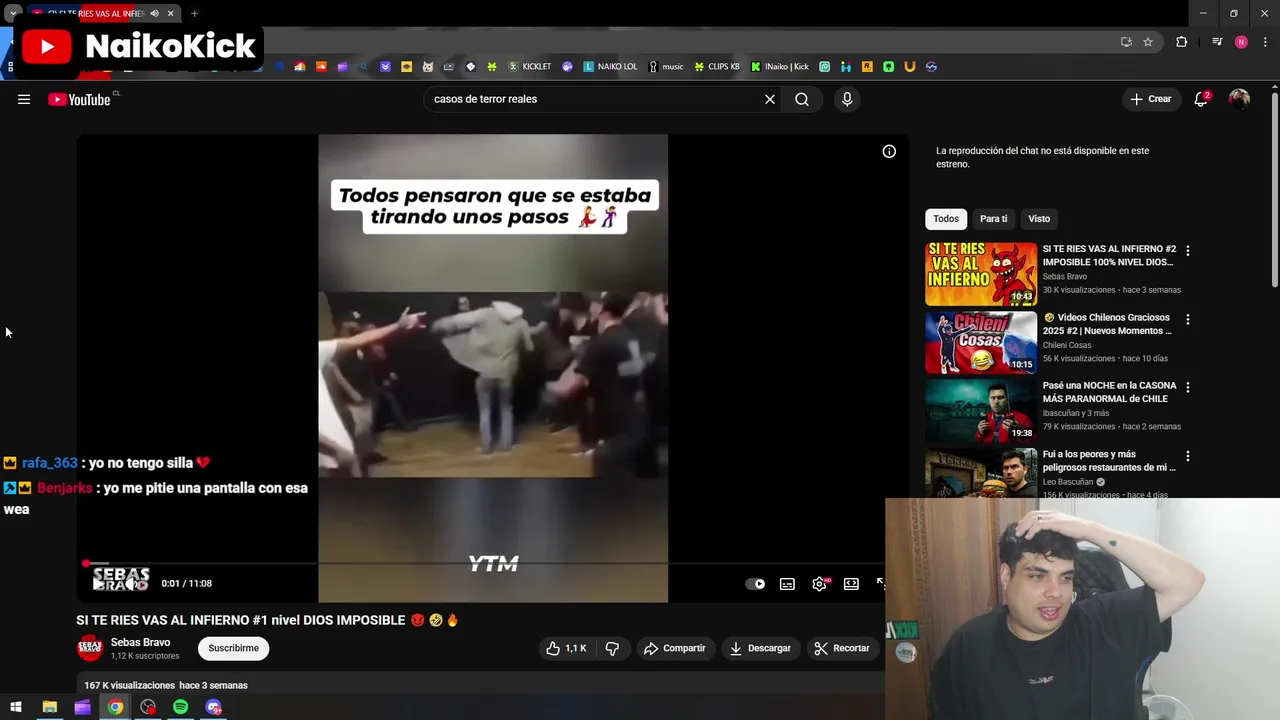Open the Sebas Bravo channel name link

(140, 642)
